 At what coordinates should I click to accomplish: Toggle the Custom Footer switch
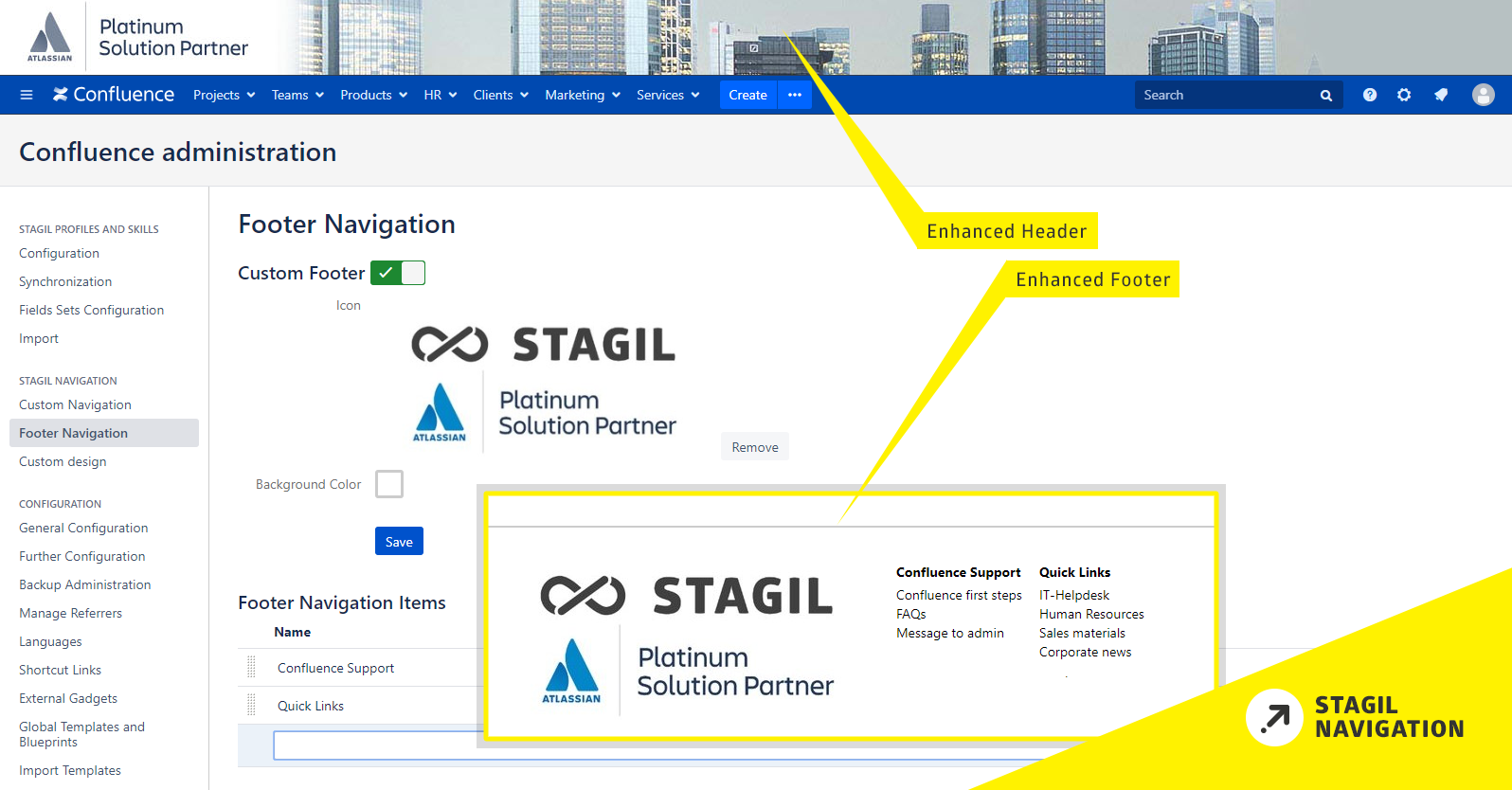[x=398, y=273]
